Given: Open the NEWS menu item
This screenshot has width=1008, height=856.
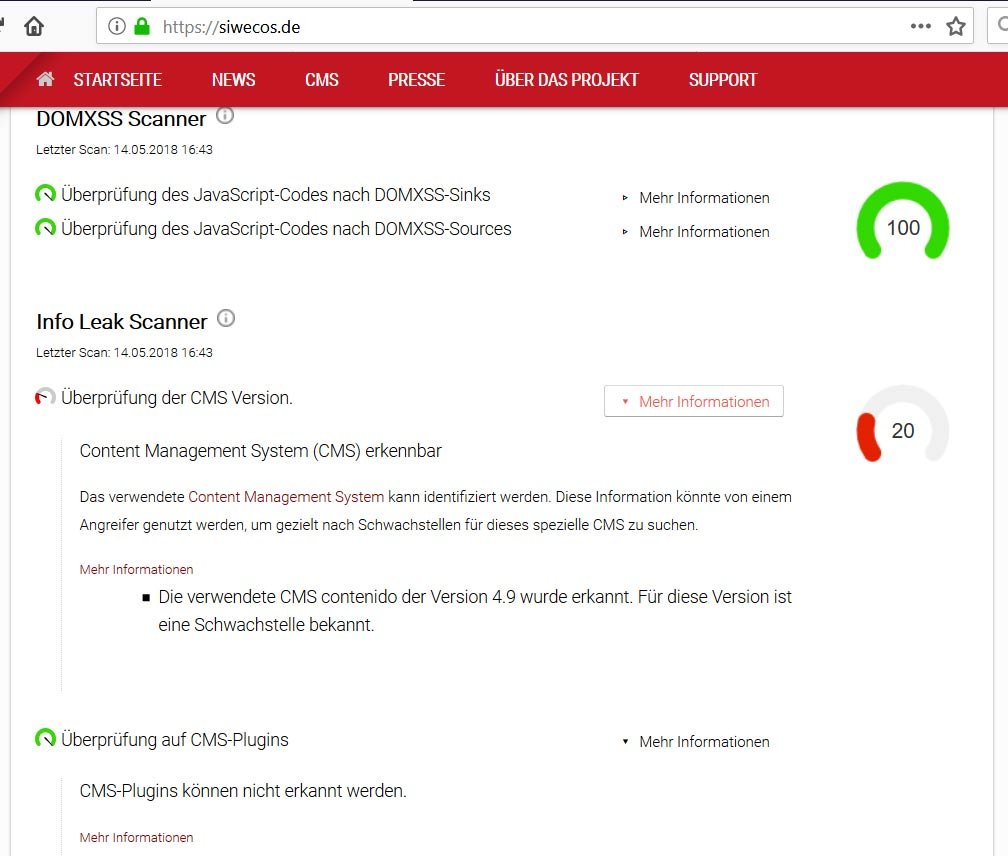Looking at the screenshot, I should point(233,80).
